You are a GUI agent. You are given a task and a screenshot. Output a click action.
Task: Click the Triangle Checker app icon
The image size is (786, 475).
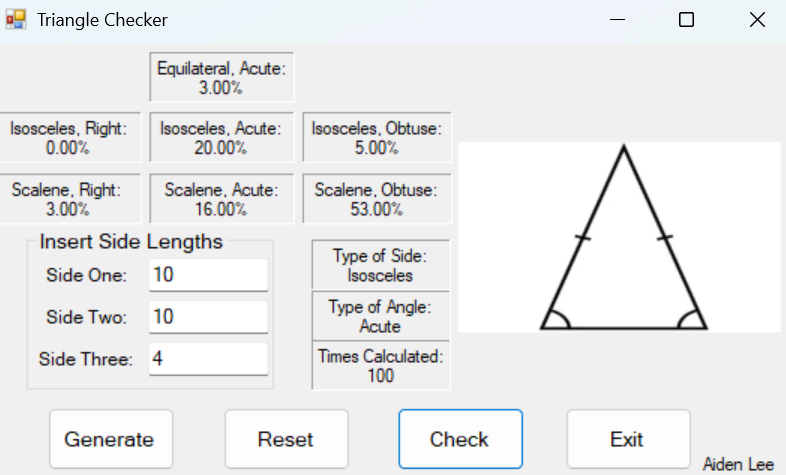click(x=16, y=20)
